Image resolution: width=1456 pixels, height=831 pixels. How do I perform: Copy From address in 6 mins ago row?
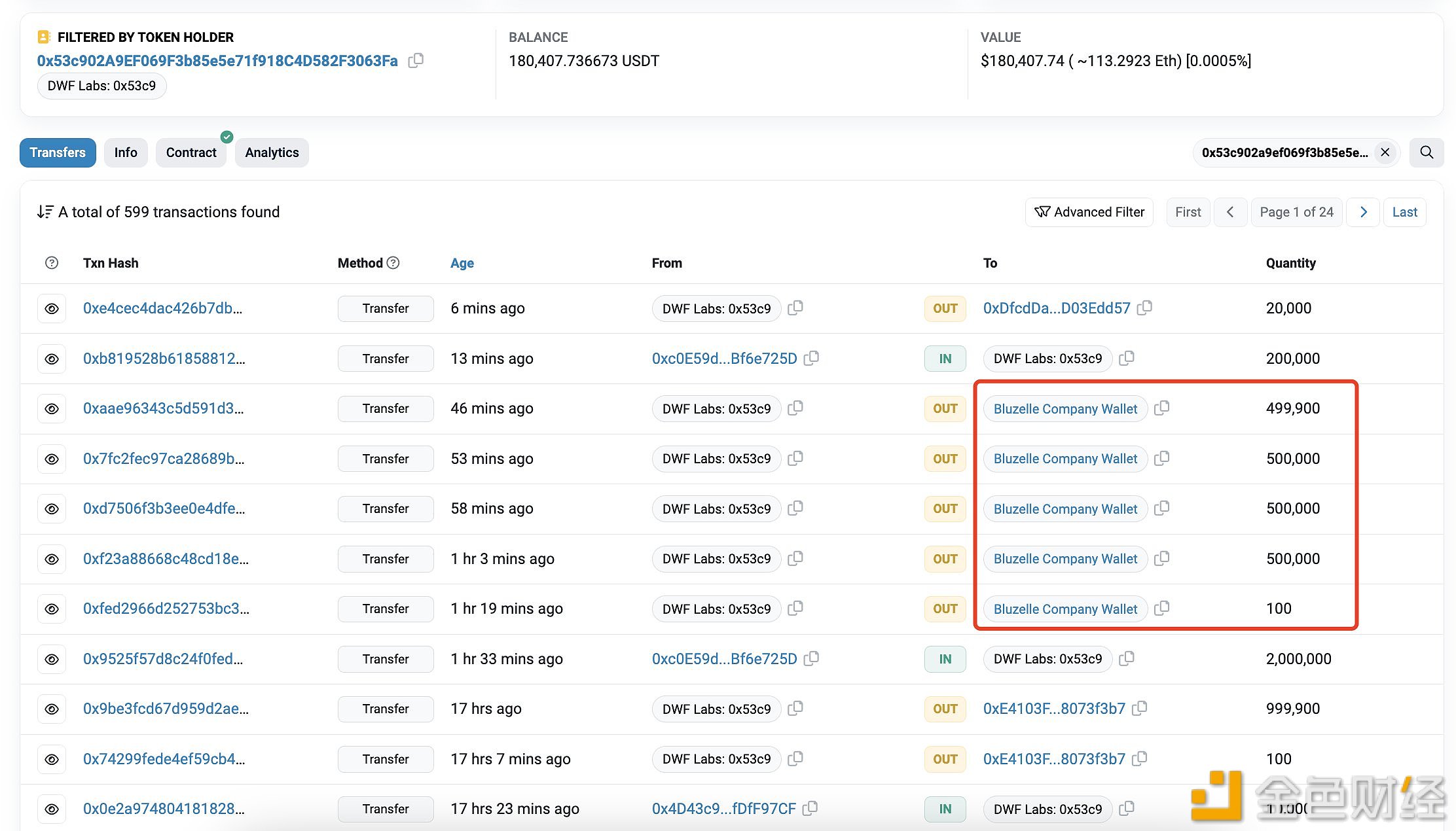[x=795, y=308]
